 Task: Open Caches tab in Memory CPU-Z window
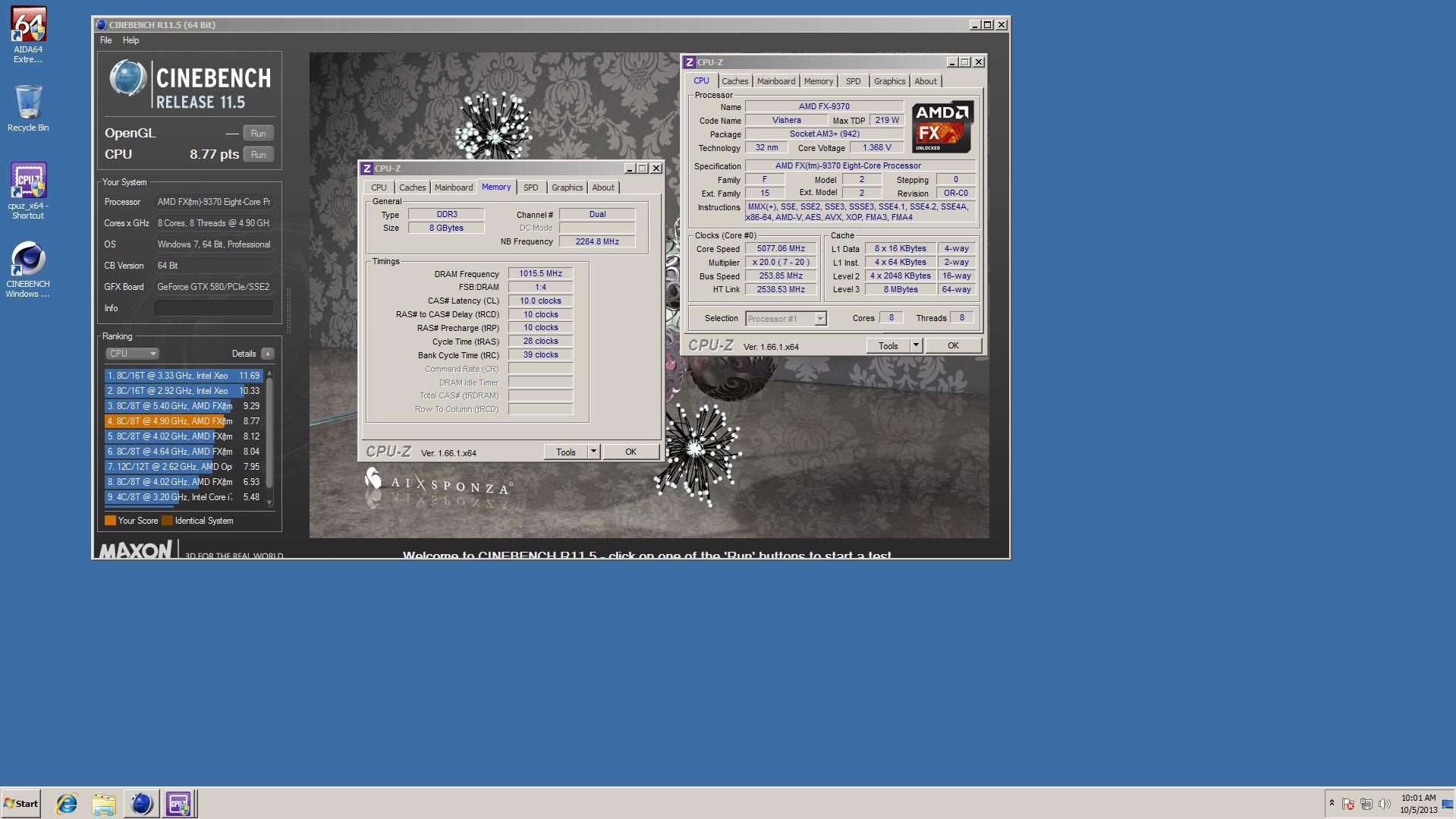tap(413, 187)
